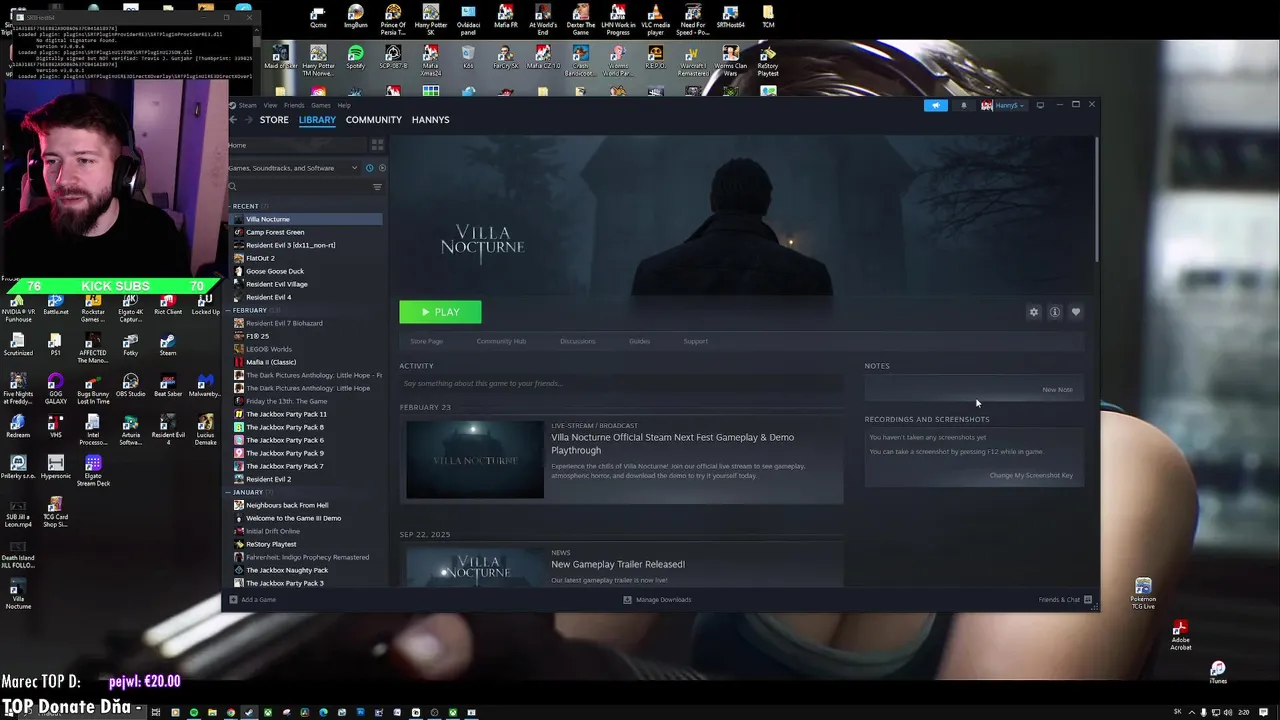Add Villa Nocturne to favorites heart icon

[x=1076, y=312]
